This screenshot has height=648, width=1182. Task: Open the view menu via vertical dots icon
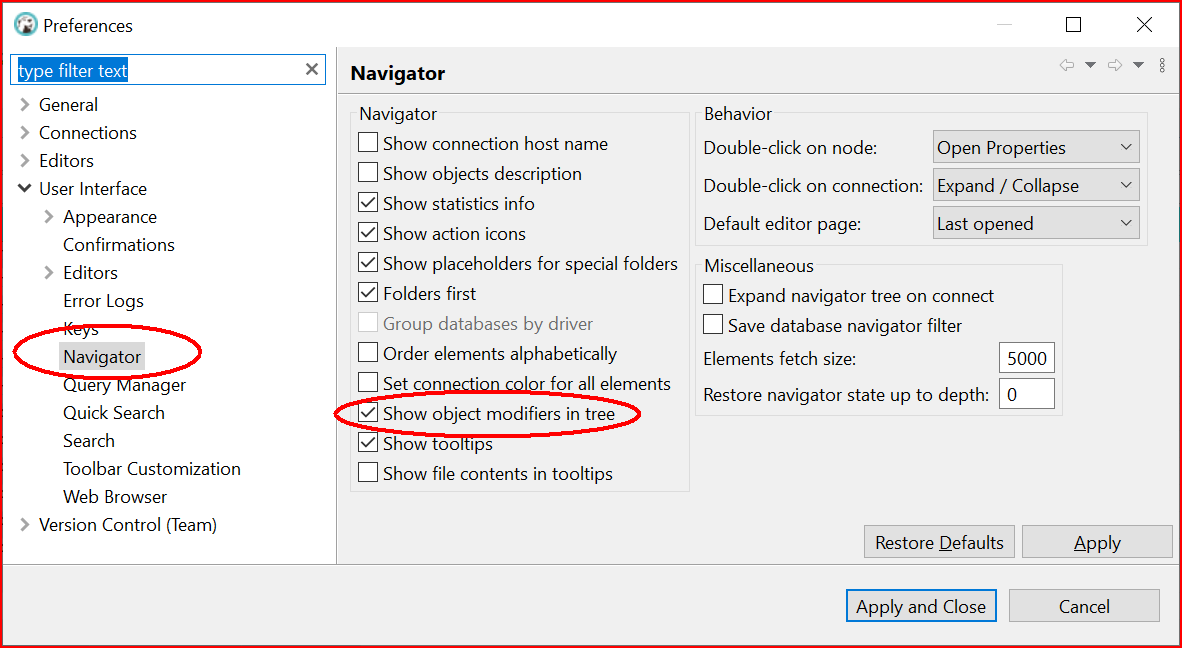click(1160, 64)
